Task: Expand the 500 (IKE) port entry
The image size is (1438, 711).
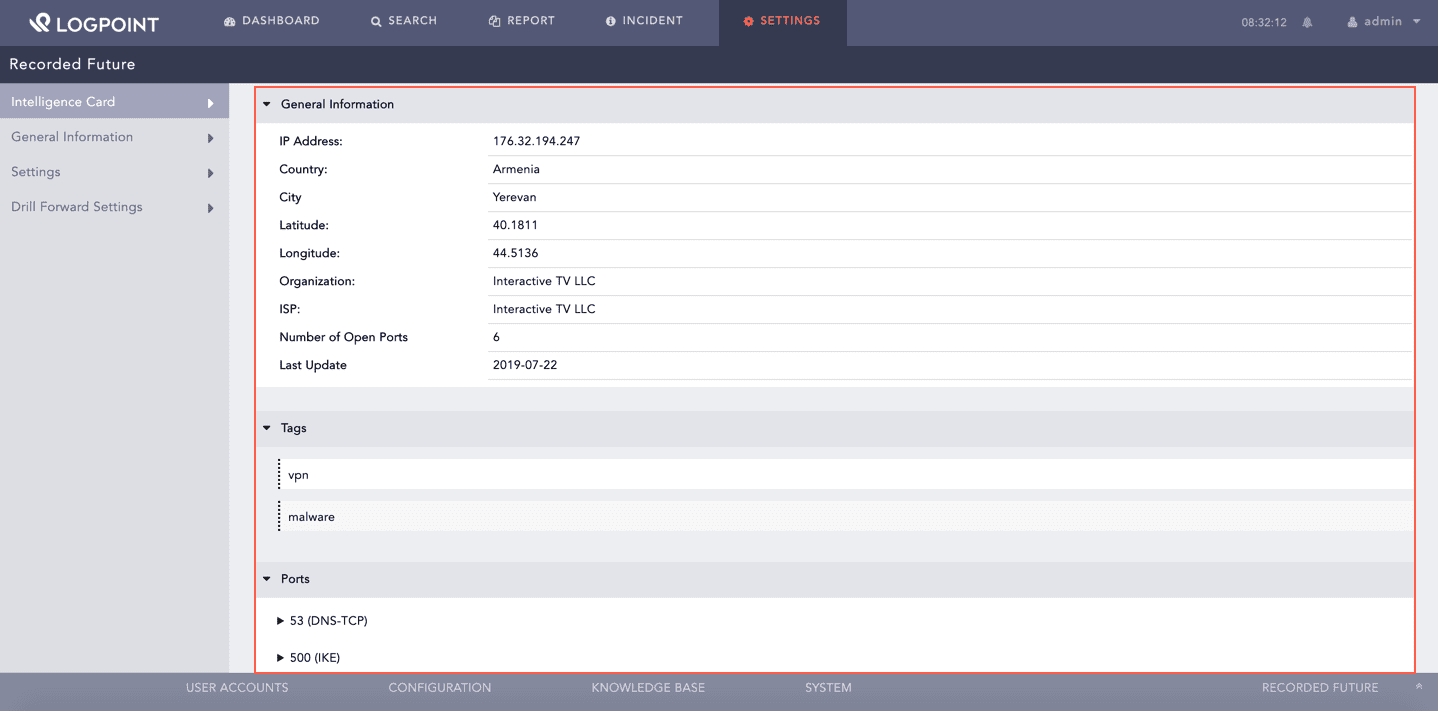Action: tap(281, 657)
